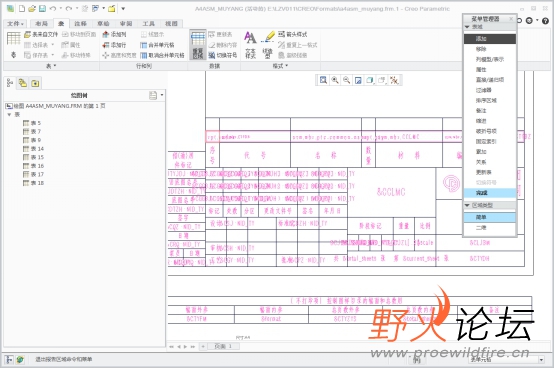Select 添加 in the menu manager
The image size is (554, 369).
490,39
